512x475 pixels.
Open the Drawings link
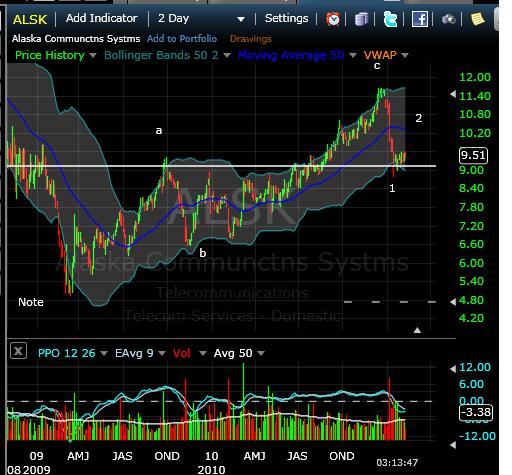(x=251, y=39)
